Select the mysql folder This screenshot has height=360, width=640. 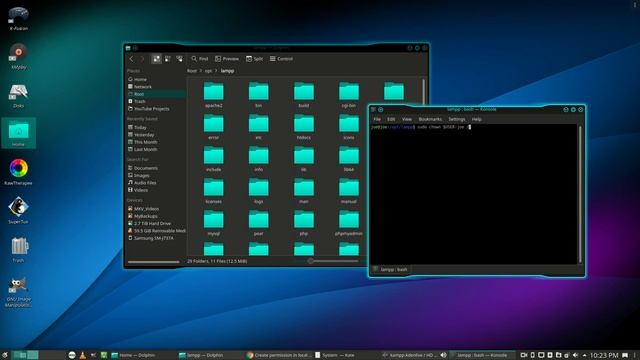point(213,223)
